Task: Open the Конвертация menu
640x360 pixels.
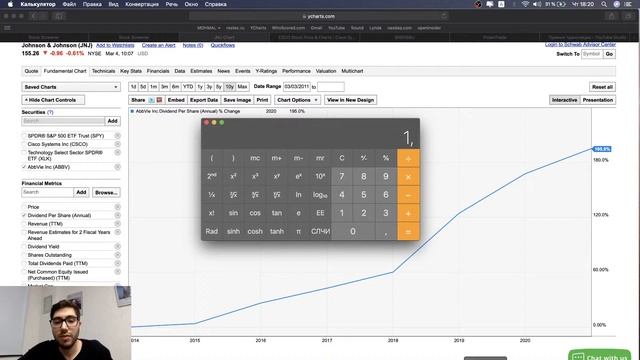Action: (142, 4)
